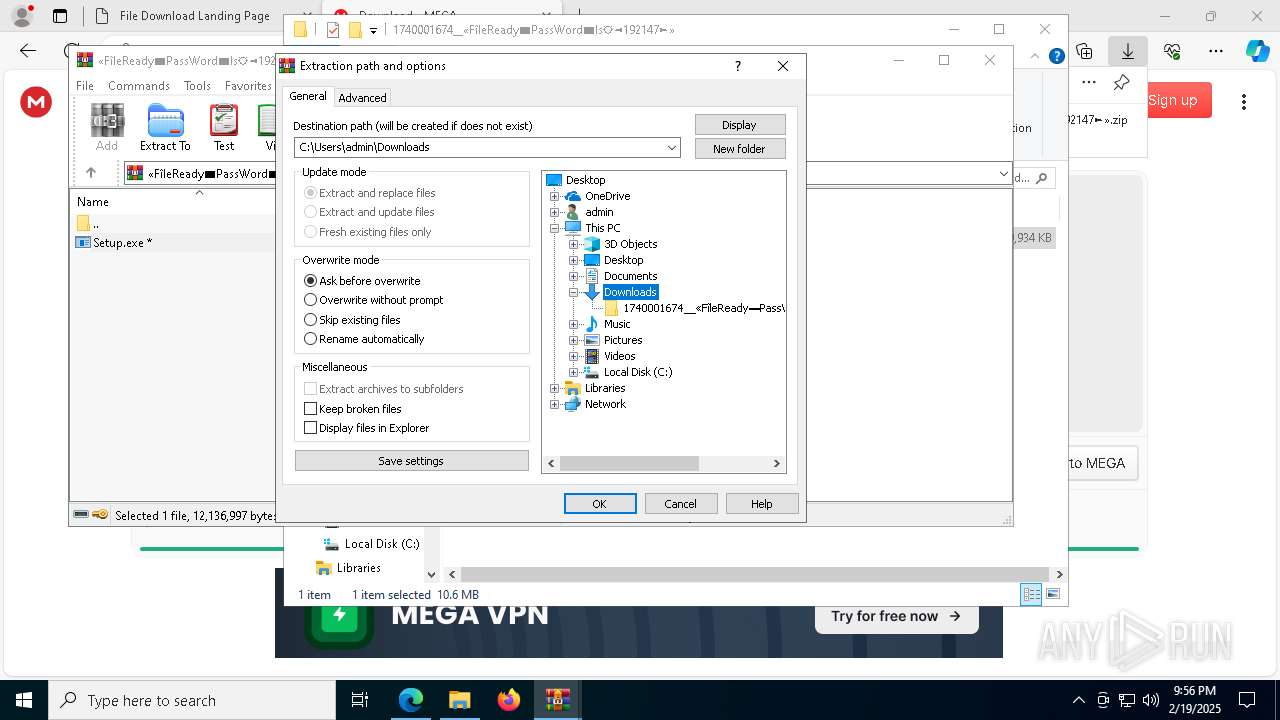
Task: Click the help question mark in Explorer
Action: [1056, 56]
